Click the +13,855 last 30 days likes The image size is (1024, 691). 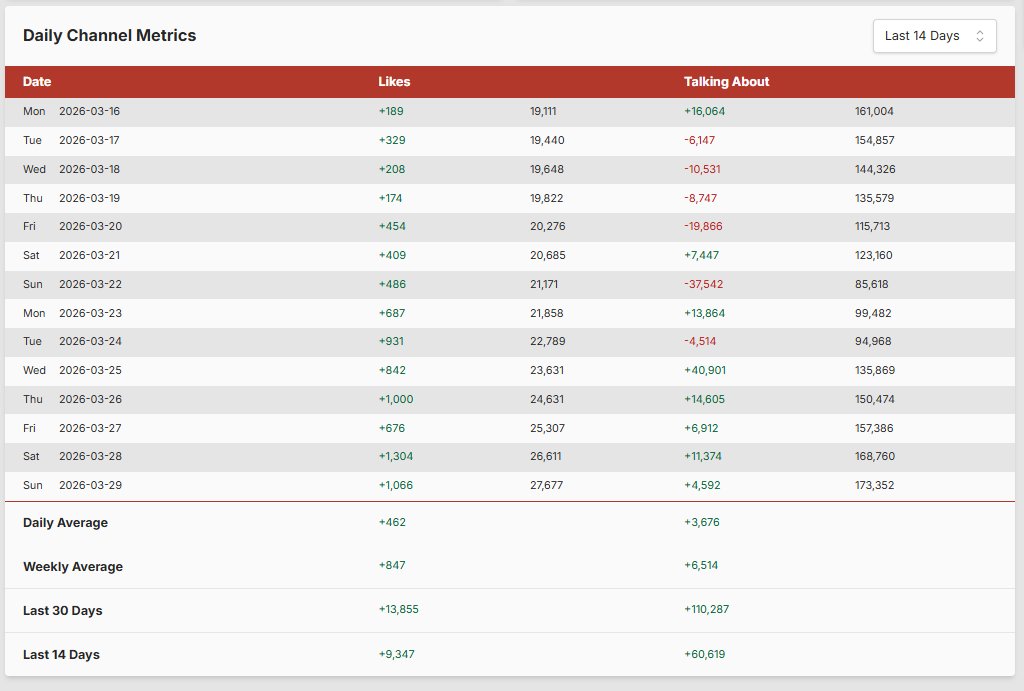click(398, 609)
